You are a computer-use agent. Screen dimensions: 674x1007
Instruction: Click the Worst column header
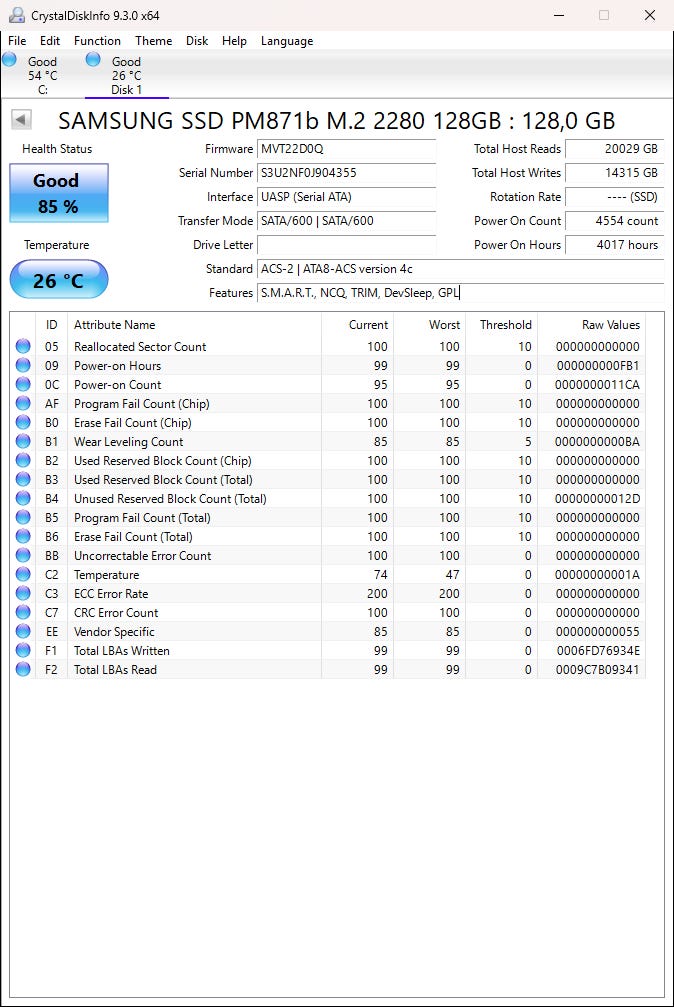pyautogui.click(x=429, y=325)
